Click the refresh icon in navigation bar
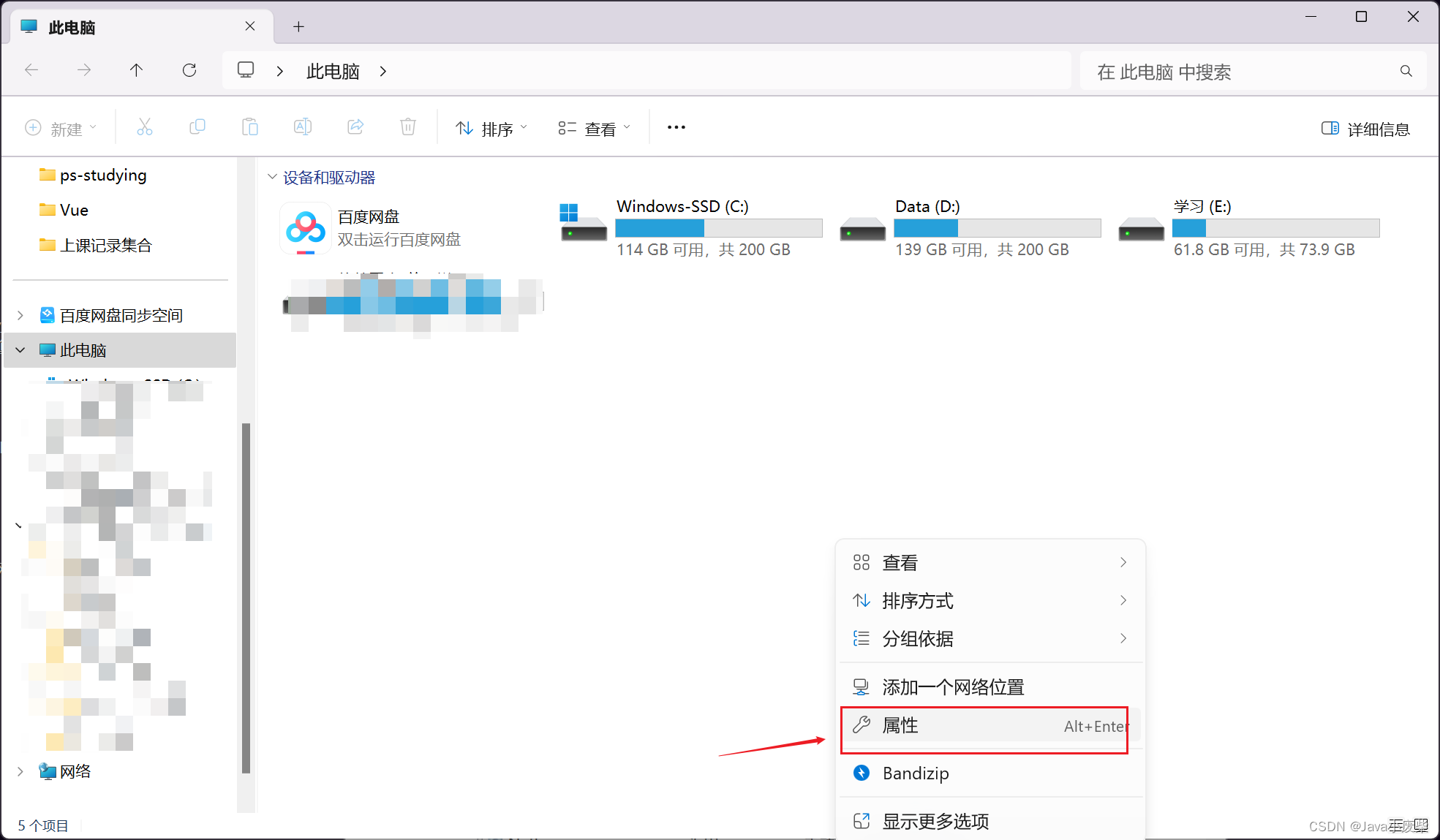The image size is (1440, 840). (x=189, y=70)
